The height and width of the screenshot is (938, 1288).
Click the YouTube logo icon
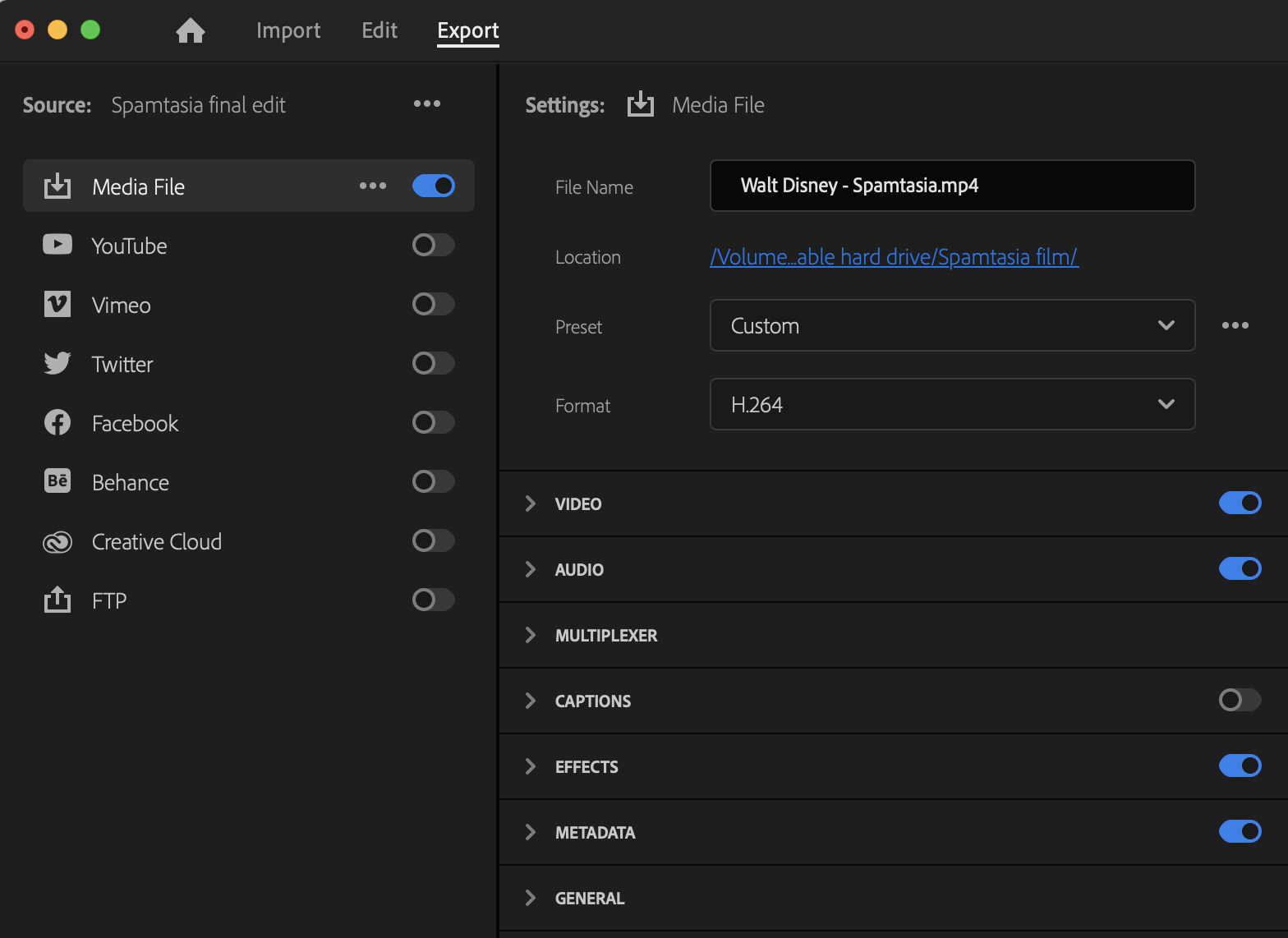[57, 245]
